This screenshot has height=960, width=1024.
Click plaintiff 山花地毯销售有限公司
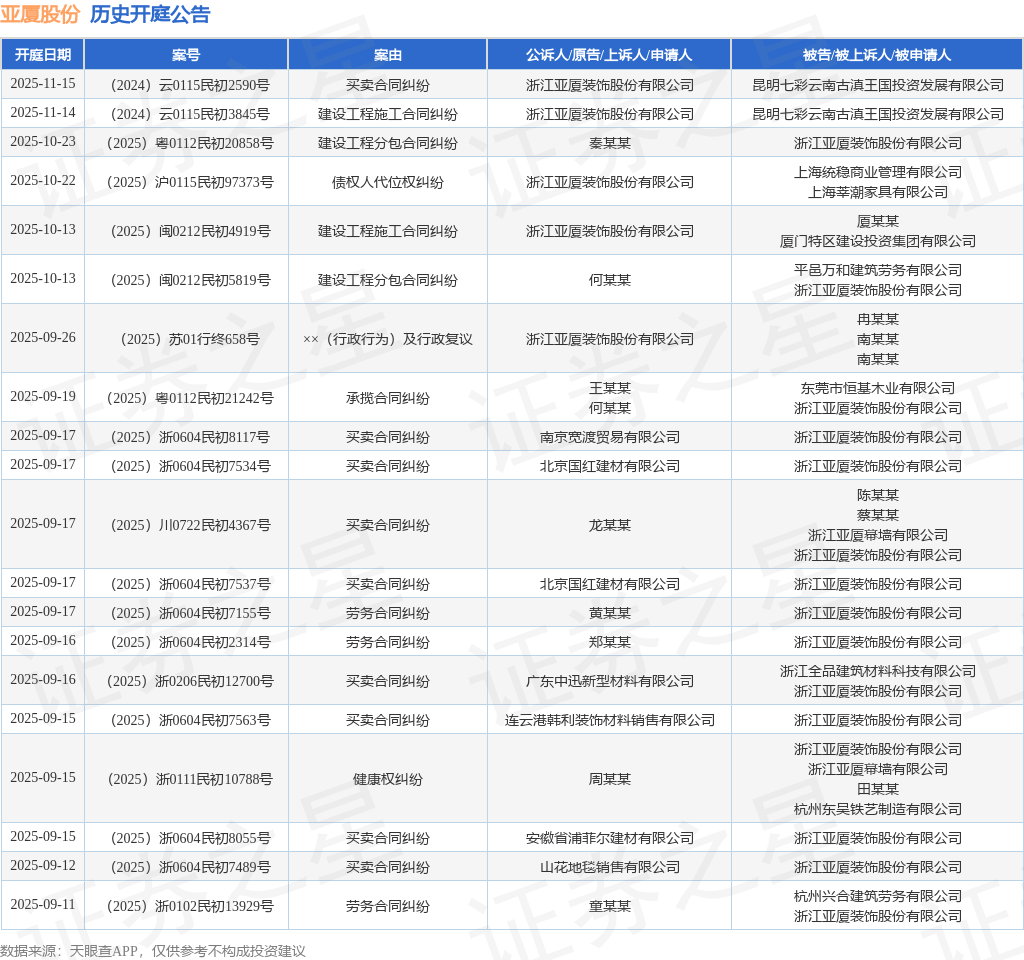pos(609,867)
